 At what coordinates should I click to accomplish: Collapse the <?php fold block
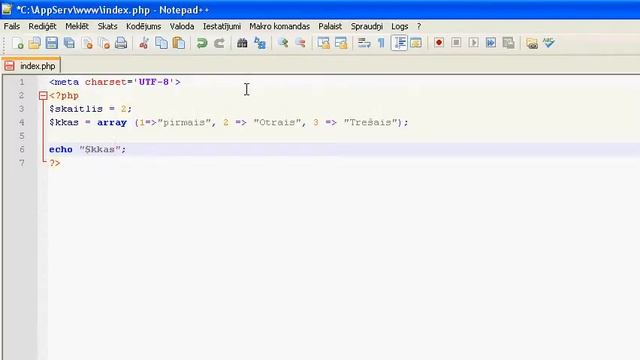click(x=43, y=96)
